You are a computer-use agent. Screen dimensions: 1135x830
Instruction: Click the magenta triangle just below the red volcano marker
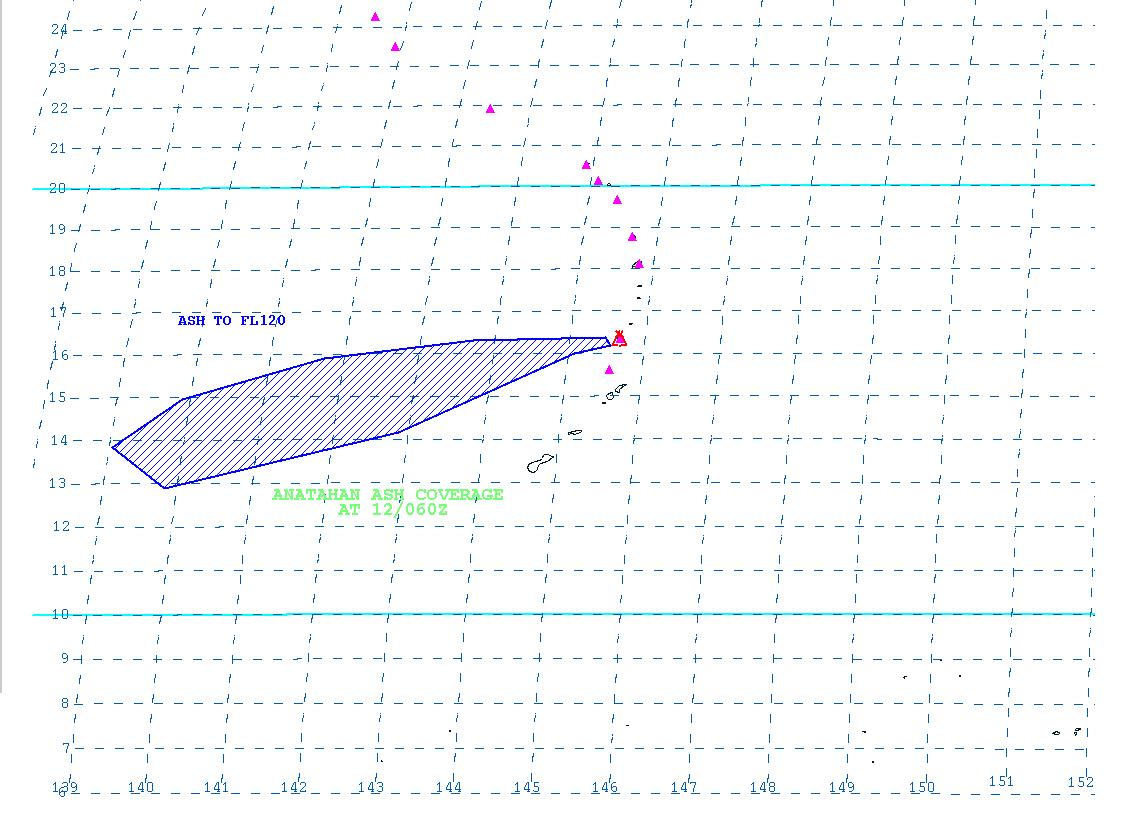609,370
